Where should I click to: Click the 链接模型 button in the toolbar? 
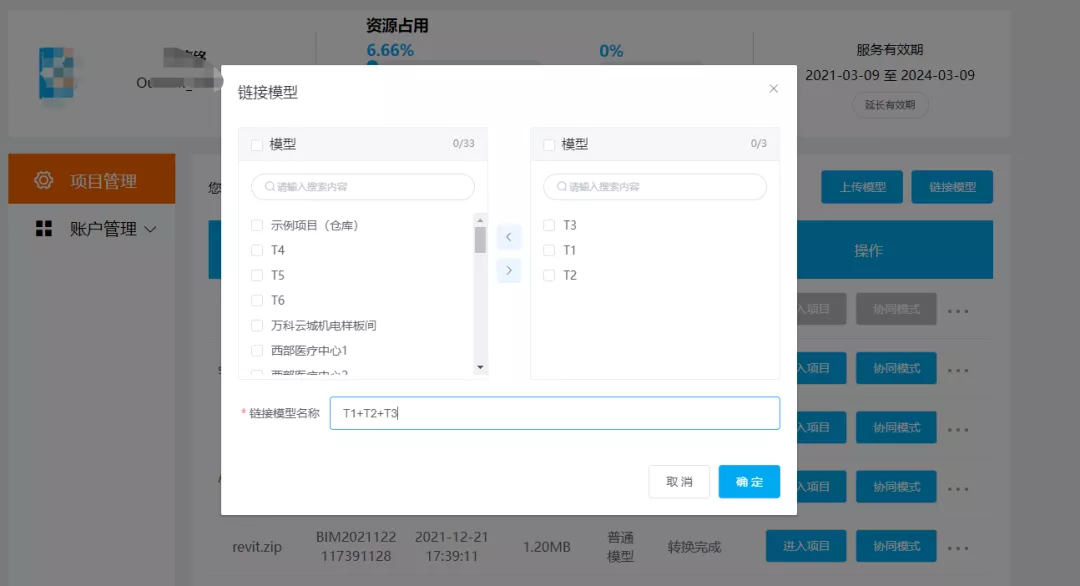click(x=952, y=187)
